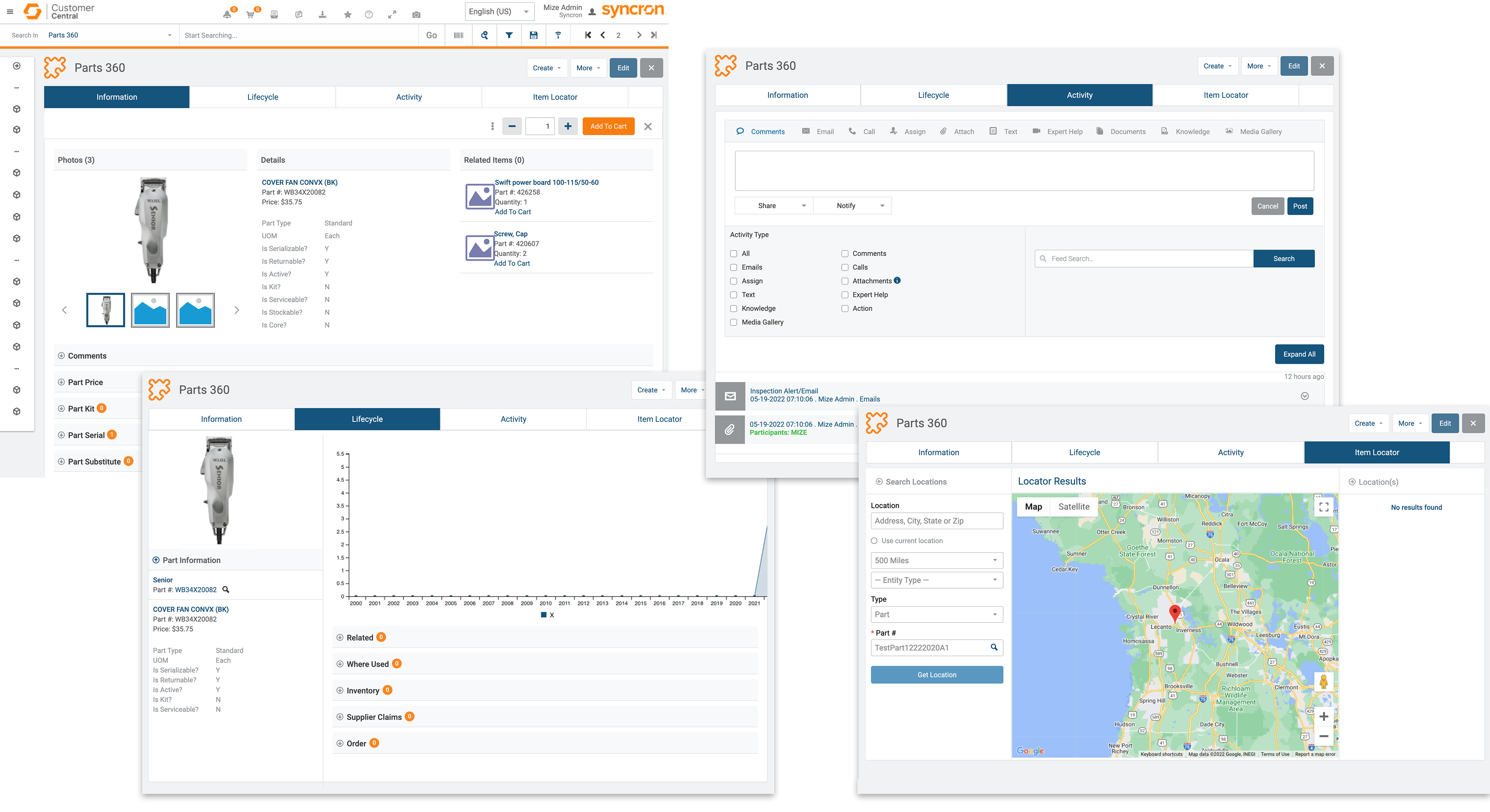Check the All activity type checkbox
Screen dimensions: 1490x812
tap(734, 254)
